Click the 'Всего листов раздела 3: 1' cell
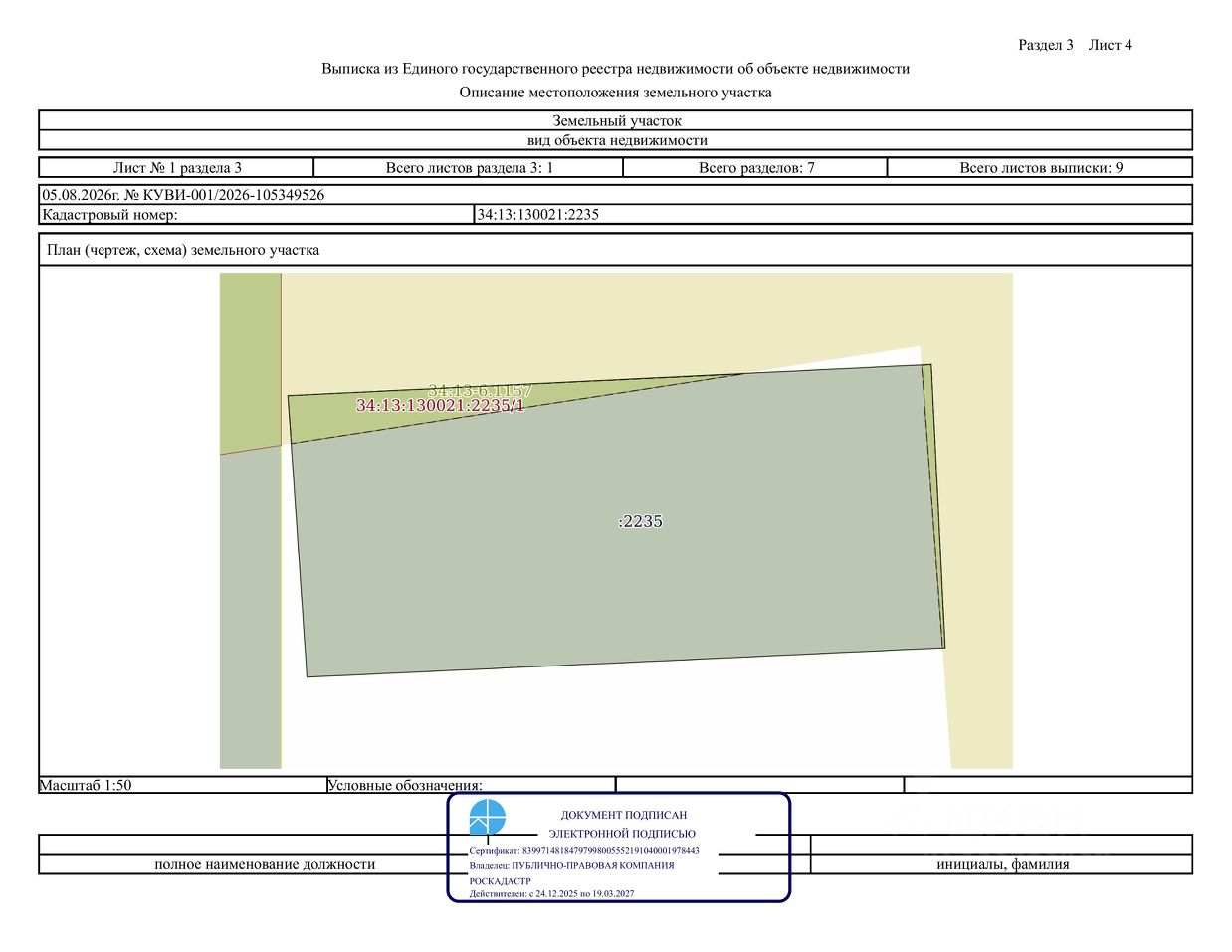 pyautogui.click(x=469, y=167)
